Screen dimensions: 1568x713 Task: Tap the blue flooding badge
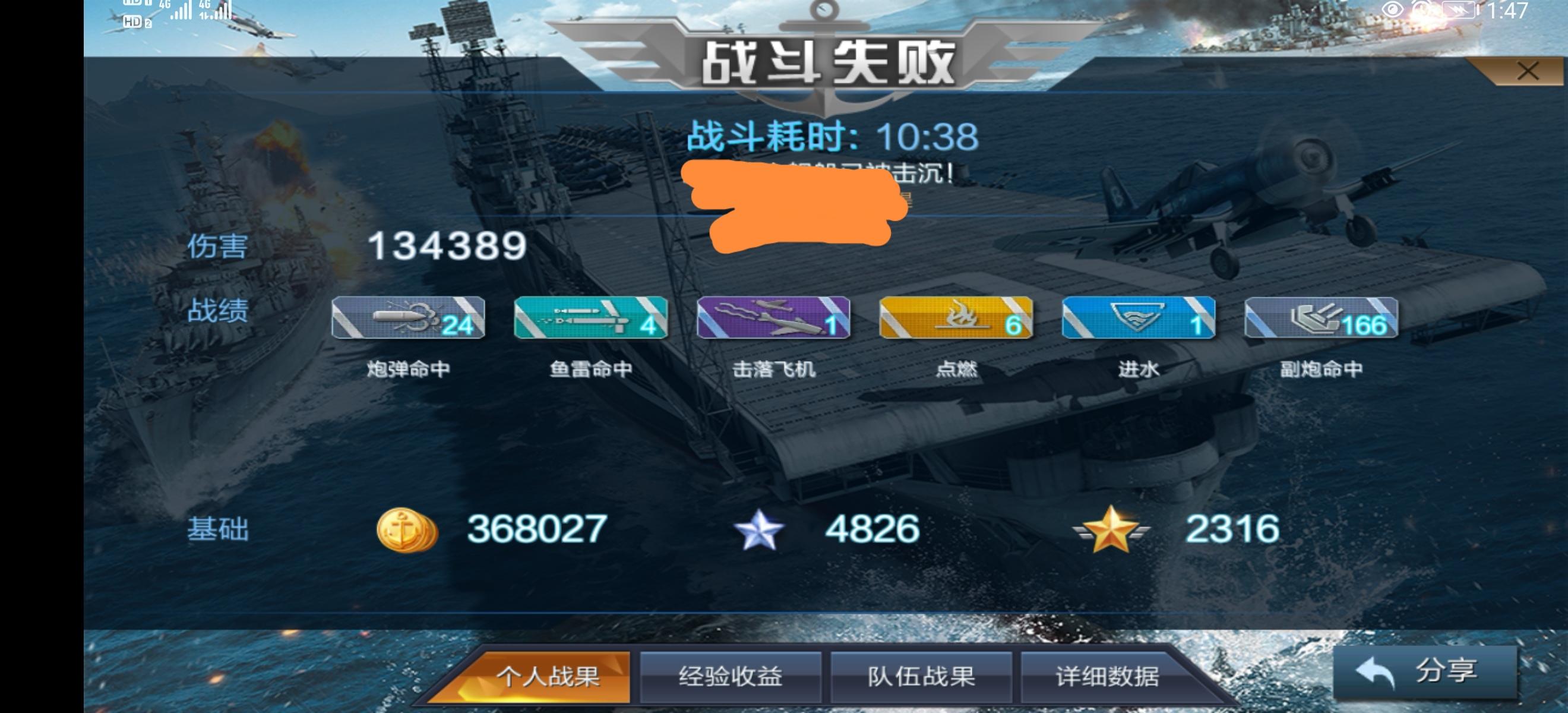(1138, 317)
